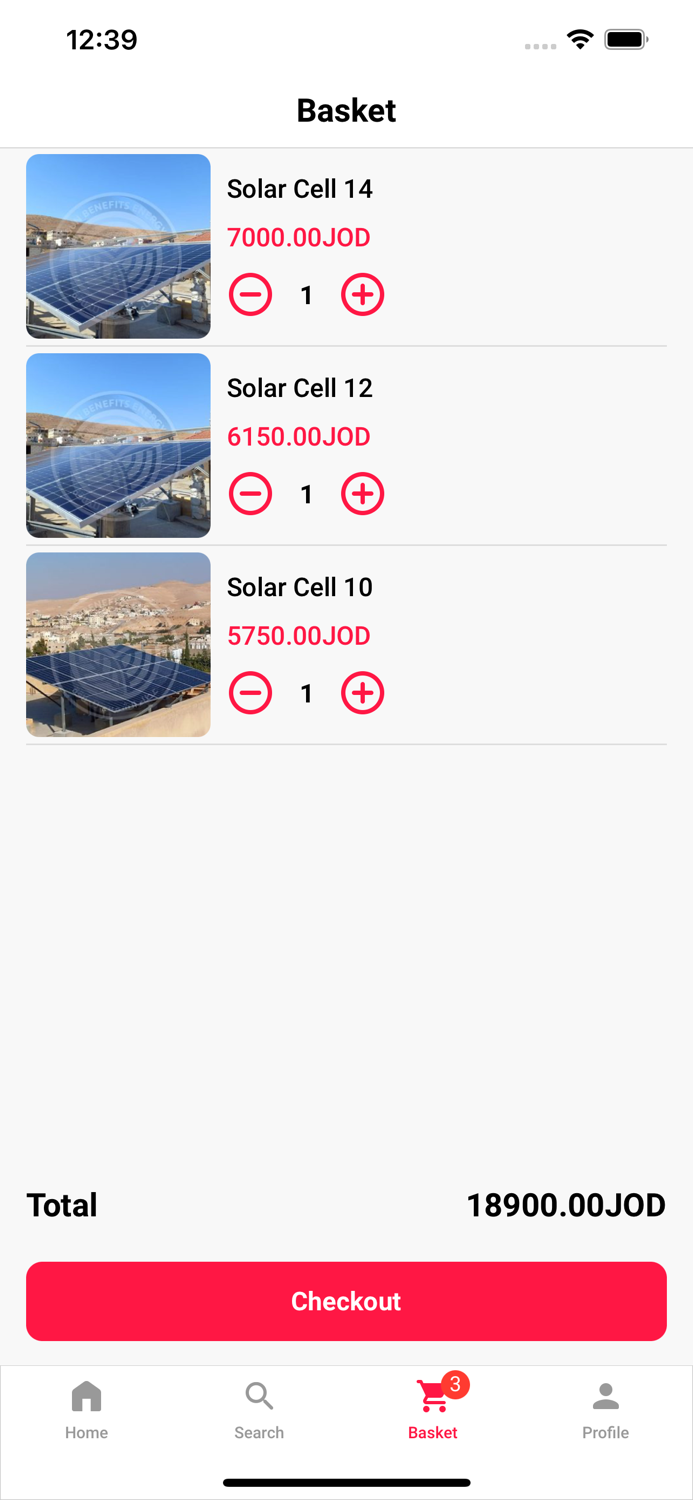Open the Home tab icon
693x1500 pixels.
click(x=86, y=1394)
